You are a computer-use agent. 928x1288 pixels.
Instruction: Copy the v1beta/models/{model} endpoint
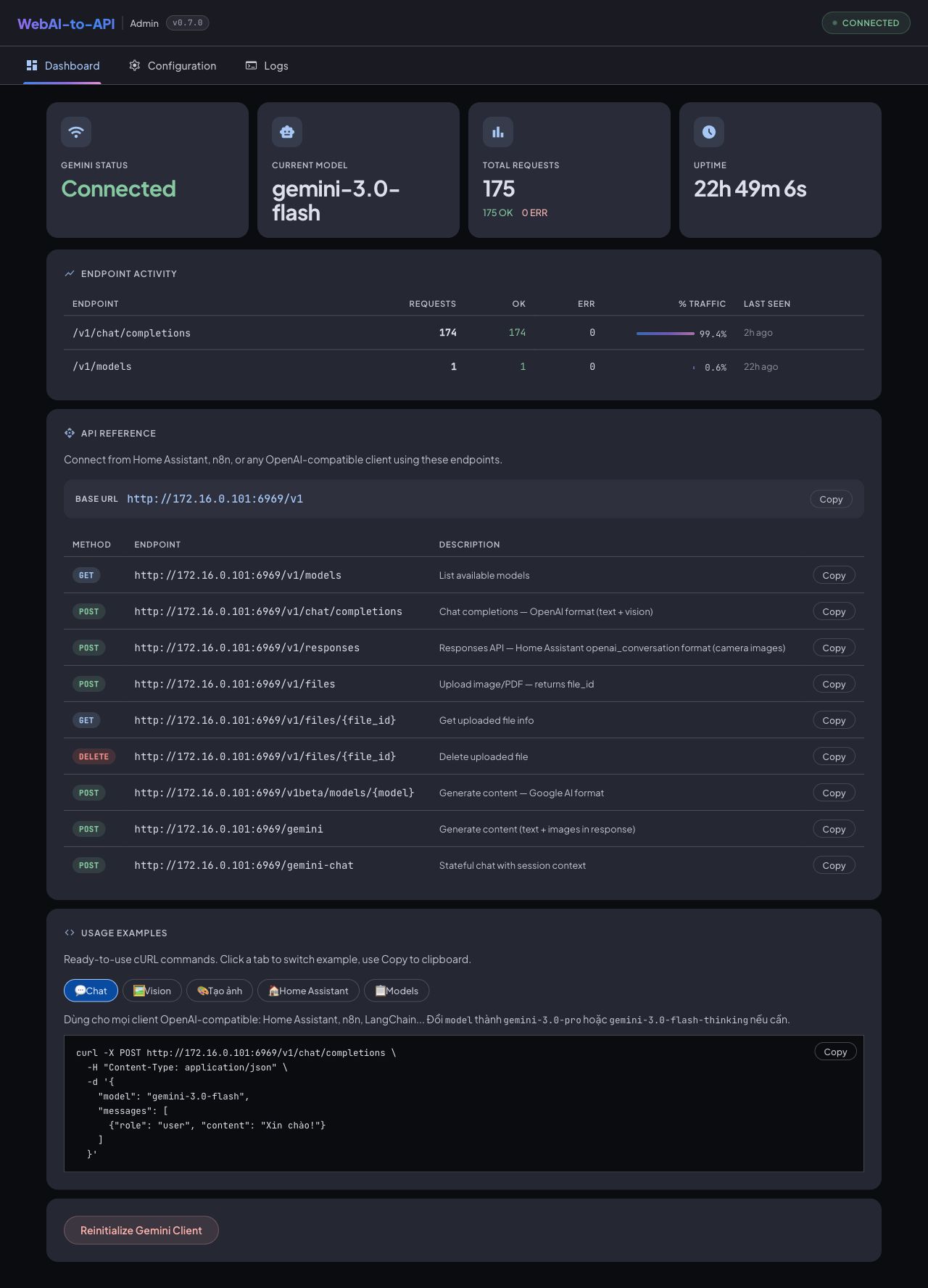coord(834,793)
